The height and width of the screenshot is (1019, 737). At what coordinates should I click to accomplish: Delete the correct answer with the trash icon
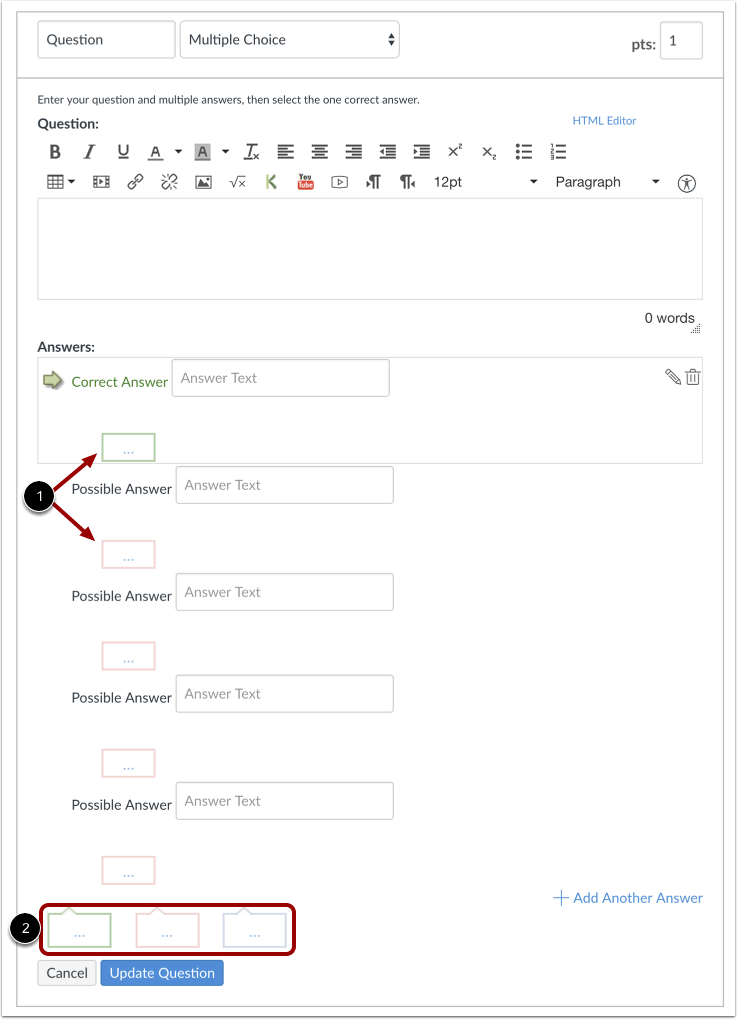tap(693, 377)
